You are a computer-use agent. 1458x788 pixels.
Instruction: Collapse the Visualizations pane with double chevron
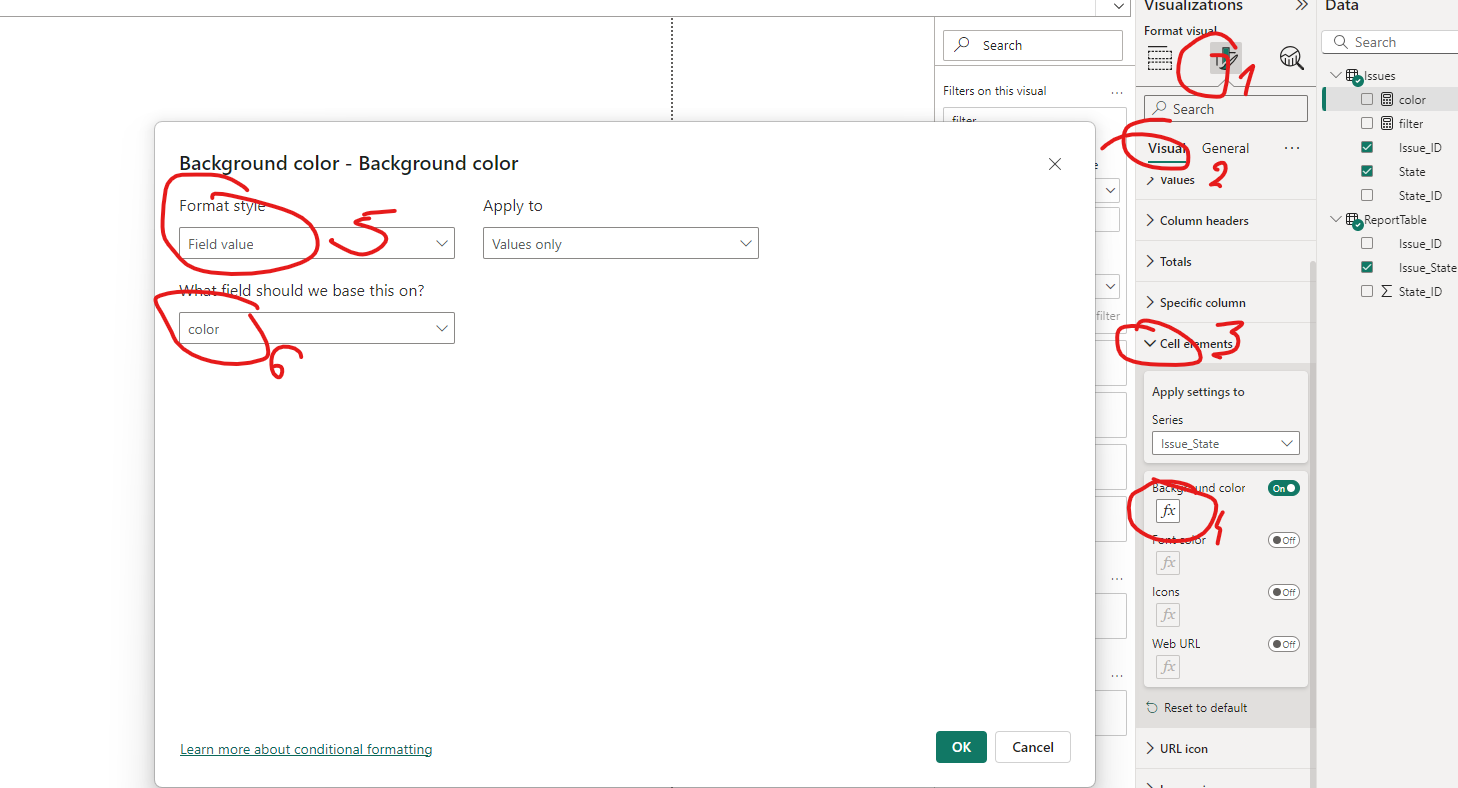pyautogui.click(x=1301, y=6)
